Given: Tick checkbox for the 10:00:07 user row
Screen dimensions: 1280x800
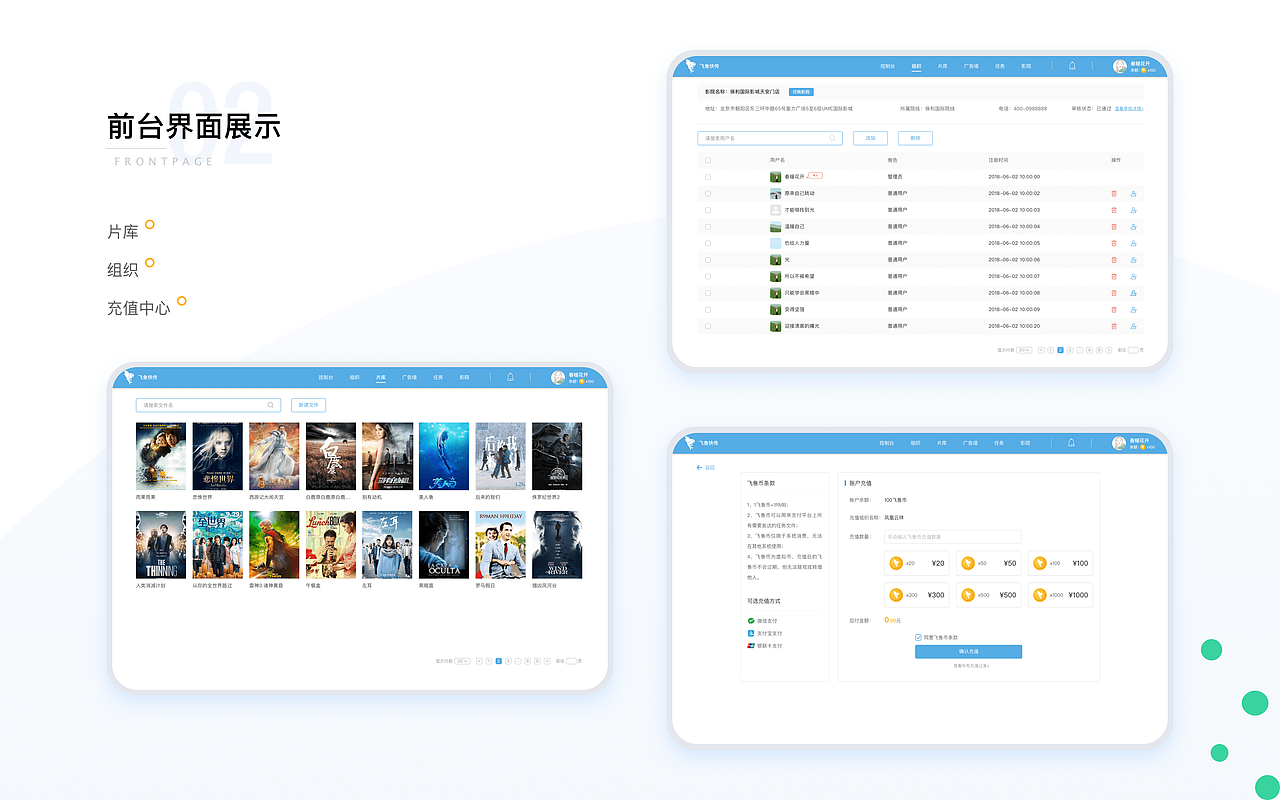Looking at the screenshot, I should pos(708,276).
